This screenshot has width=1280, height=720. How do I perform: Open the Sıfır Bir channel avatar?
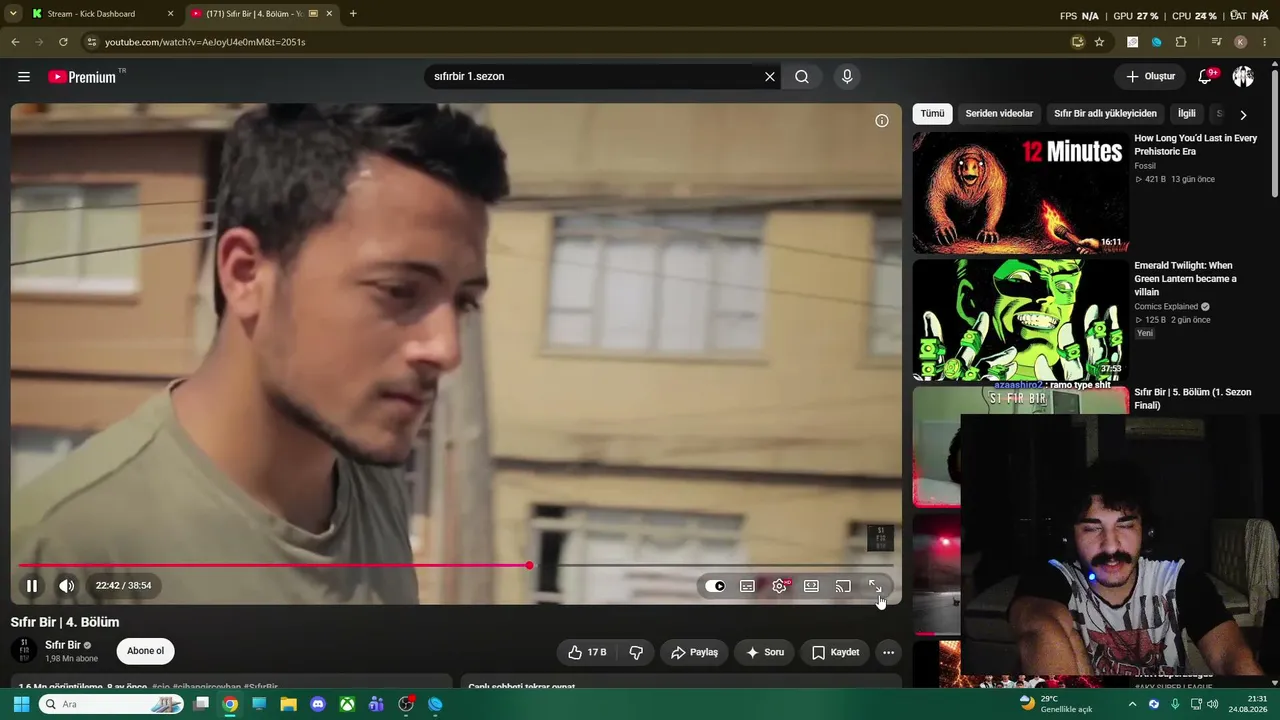click(24, 651)
